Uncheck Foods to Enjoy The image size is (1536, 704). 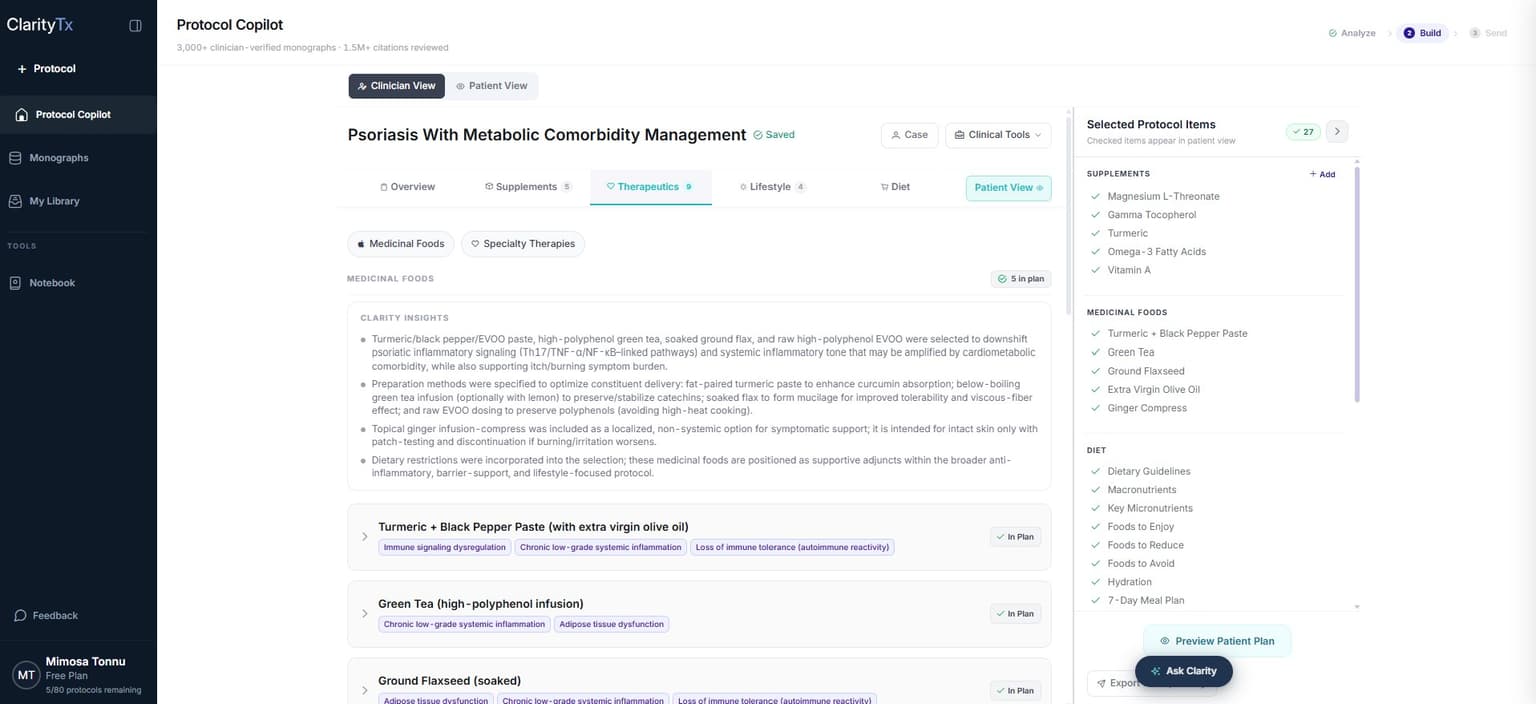coord(1096,527)
